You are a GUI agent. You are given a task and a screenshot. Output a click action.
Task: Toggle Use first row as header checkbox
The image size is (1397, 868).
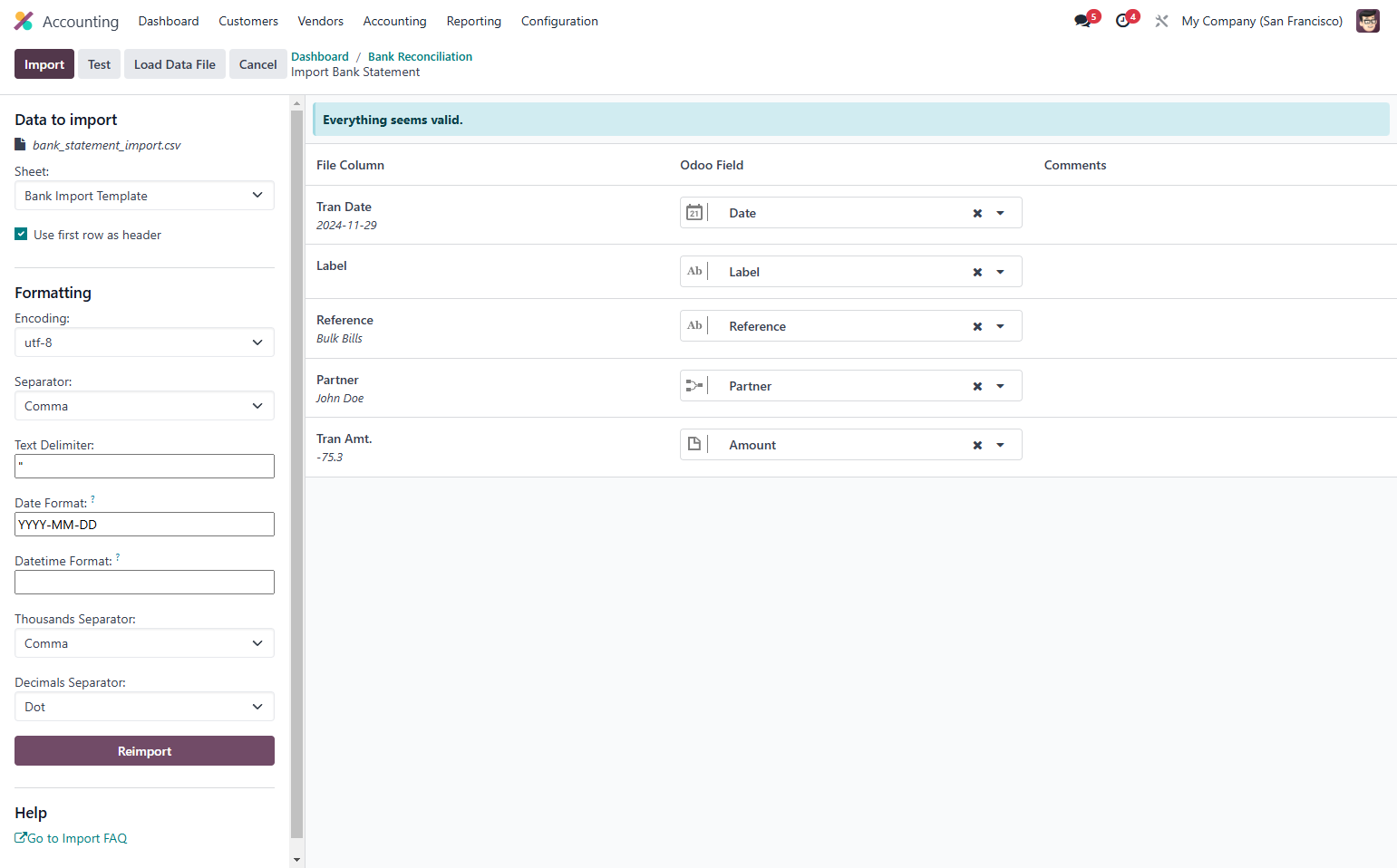pyautogui.click(x=21, y=235)
